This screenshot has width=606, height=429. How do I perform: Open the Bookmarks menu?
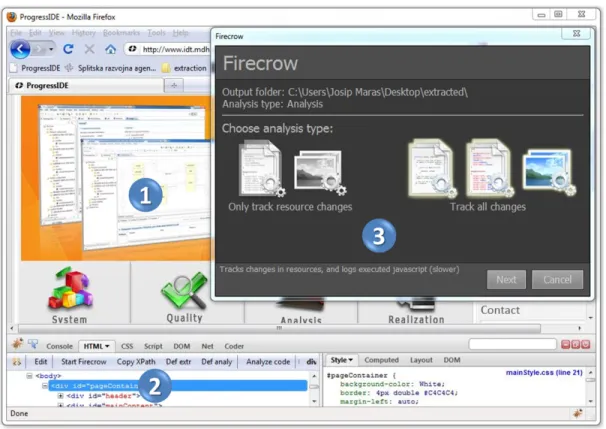click(x=121, y=33)
